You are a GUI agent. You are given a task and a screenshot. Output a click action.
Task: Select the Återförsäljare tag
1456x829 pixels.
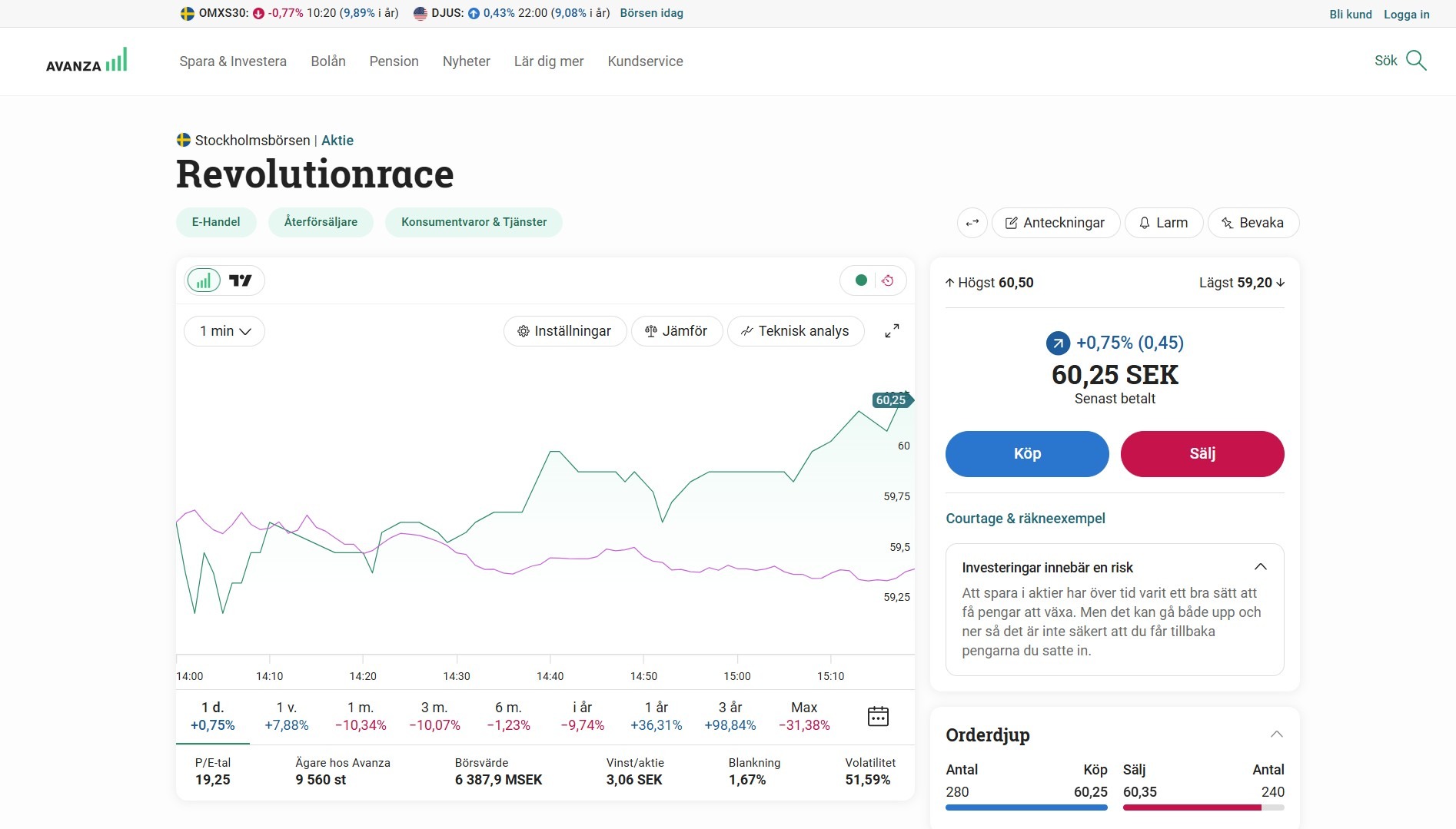click(321, 222)
